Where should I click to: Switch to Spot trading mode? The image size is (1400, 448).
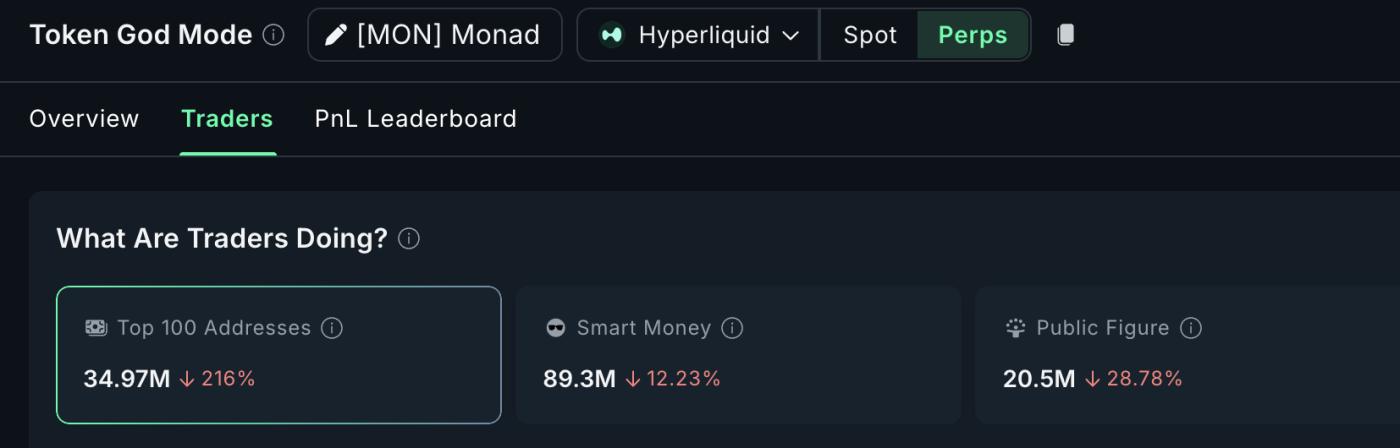point(869,35)
